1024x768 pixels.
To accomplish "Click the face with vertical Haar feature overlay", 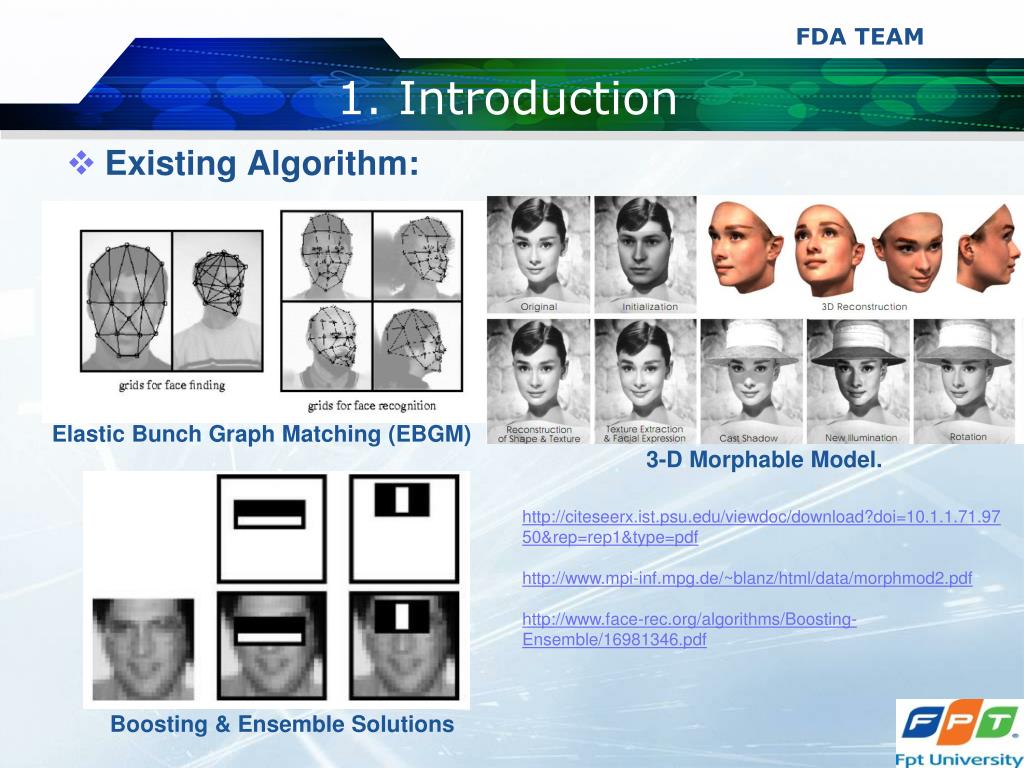I will 404,645.
